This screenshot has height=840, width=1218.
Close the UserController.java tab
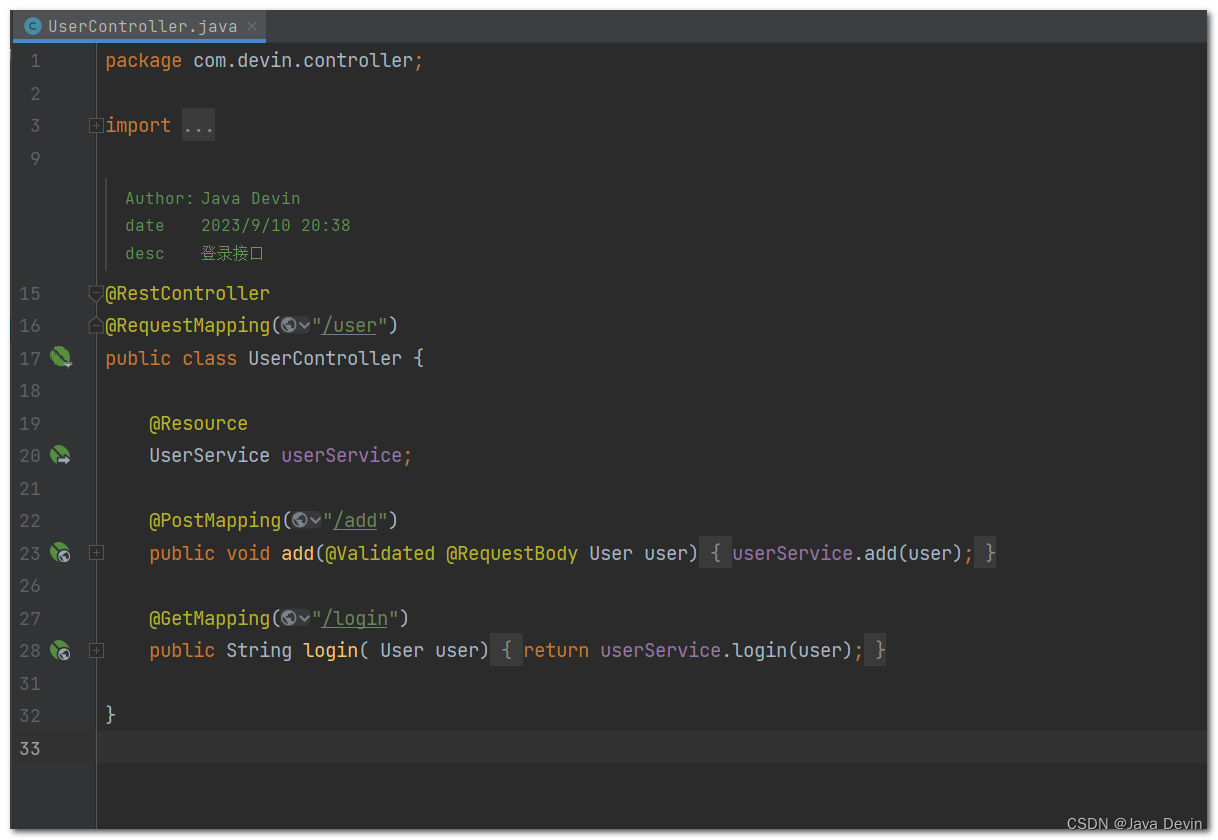(252, 27)
